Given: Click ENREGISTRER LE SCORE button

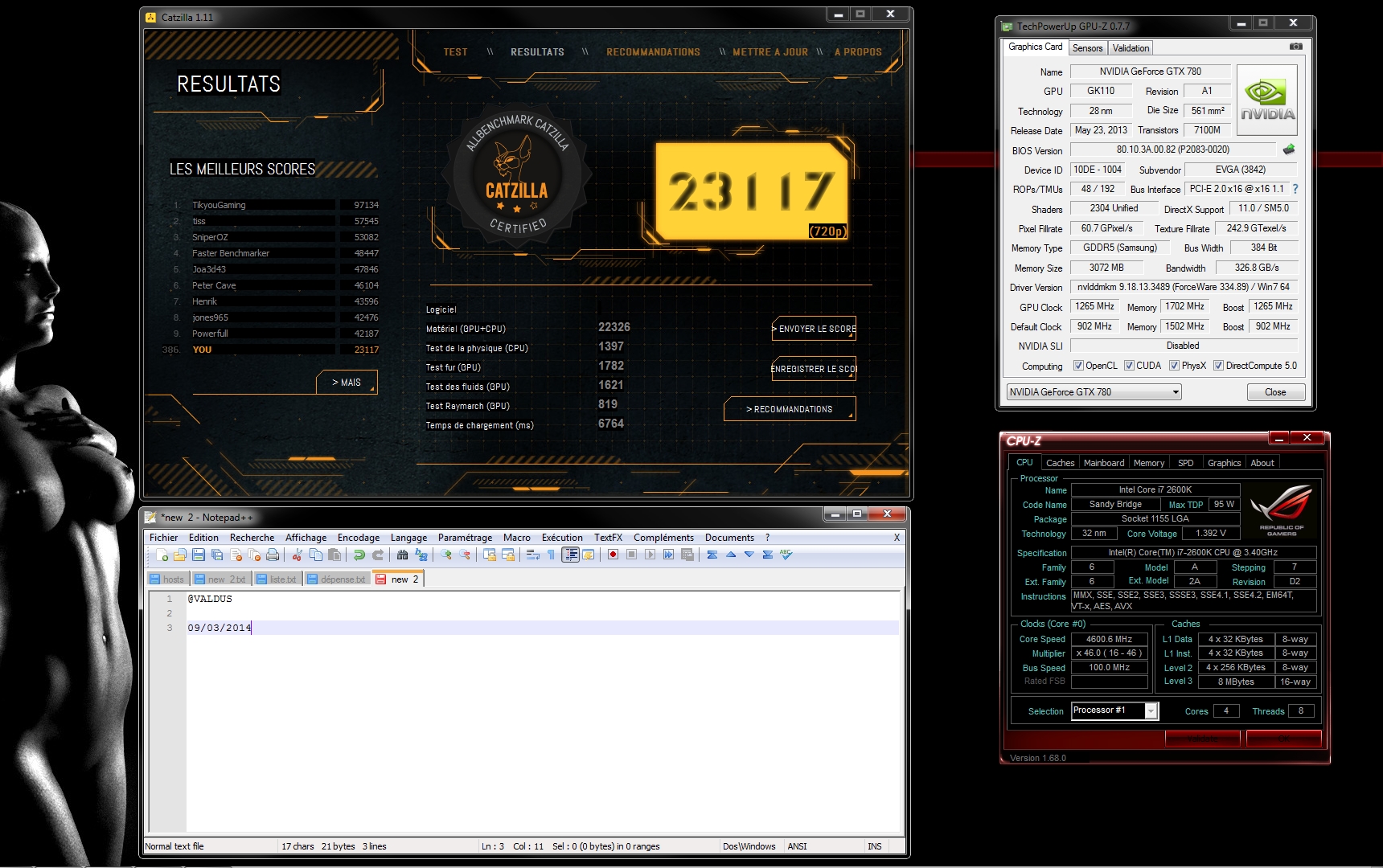Looking at the screenshot, I should click(814, 369).
